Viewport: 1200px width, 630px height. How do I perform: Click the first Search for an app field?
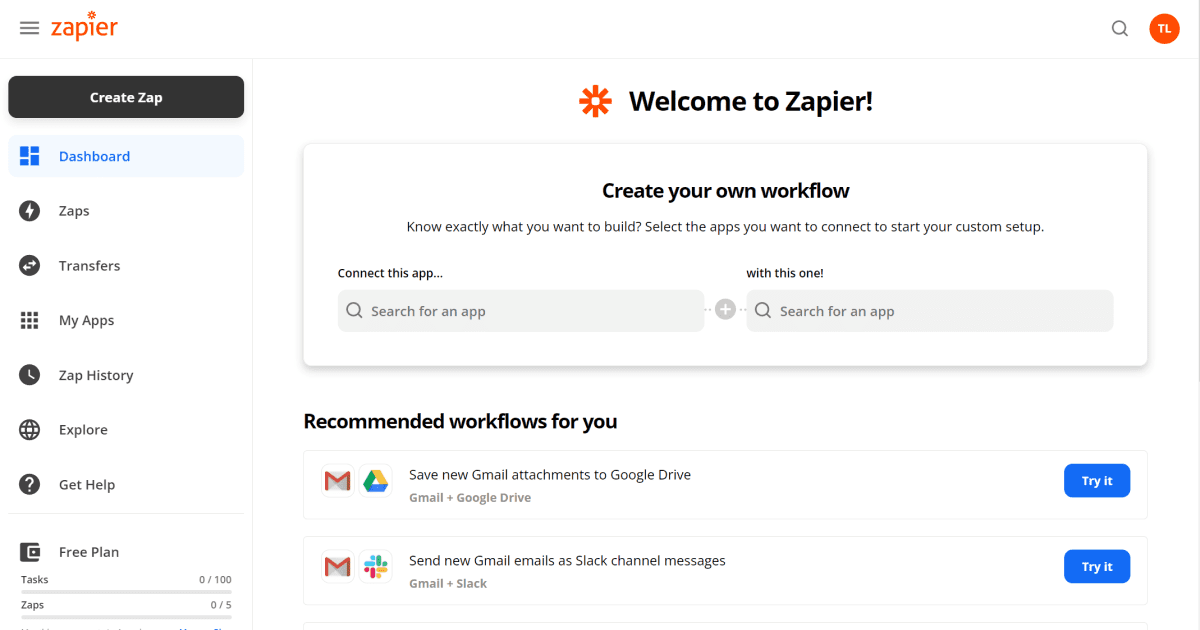tap(520, 310)
